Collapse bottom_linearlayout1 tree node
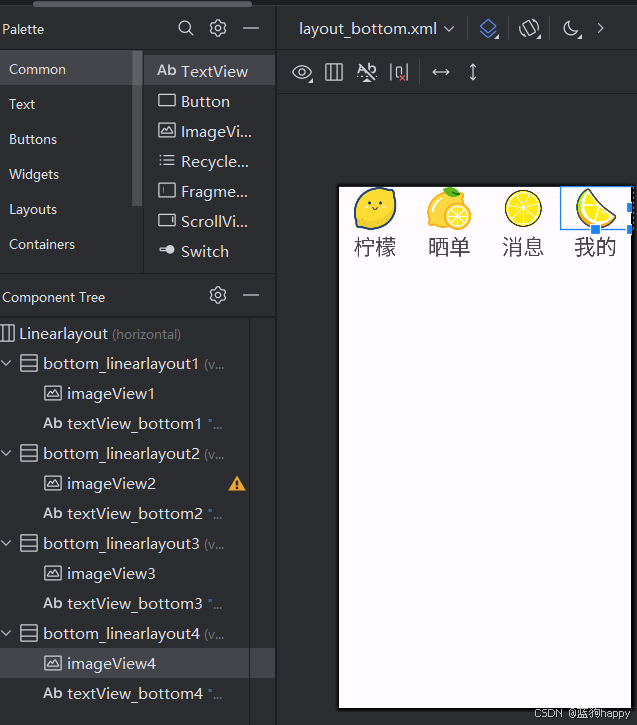 point(6,363)
